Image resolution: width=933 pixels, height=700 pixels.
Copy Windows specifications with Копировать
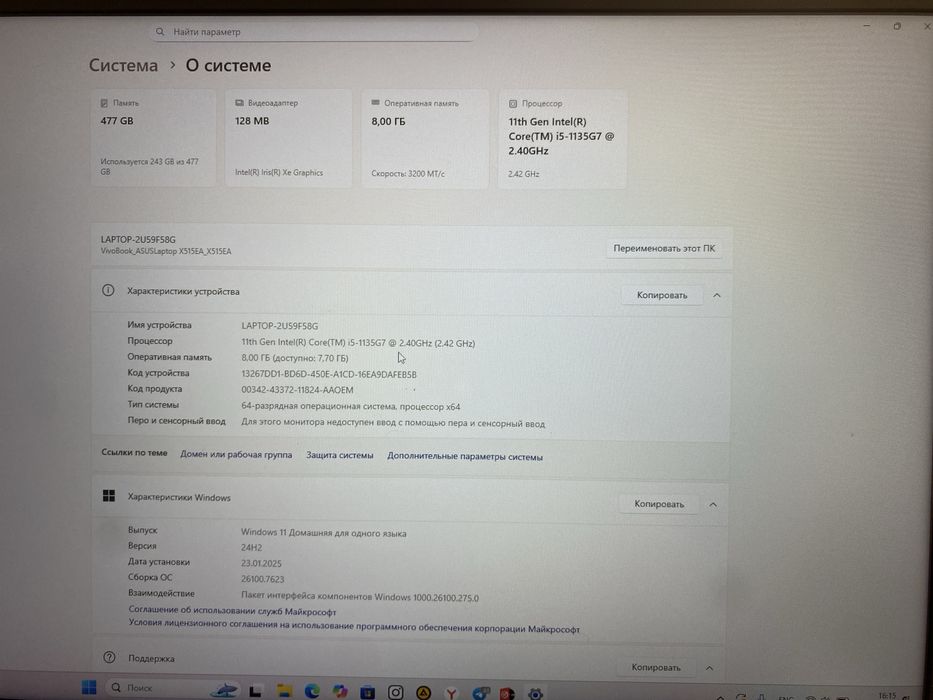tap(659, 504)
